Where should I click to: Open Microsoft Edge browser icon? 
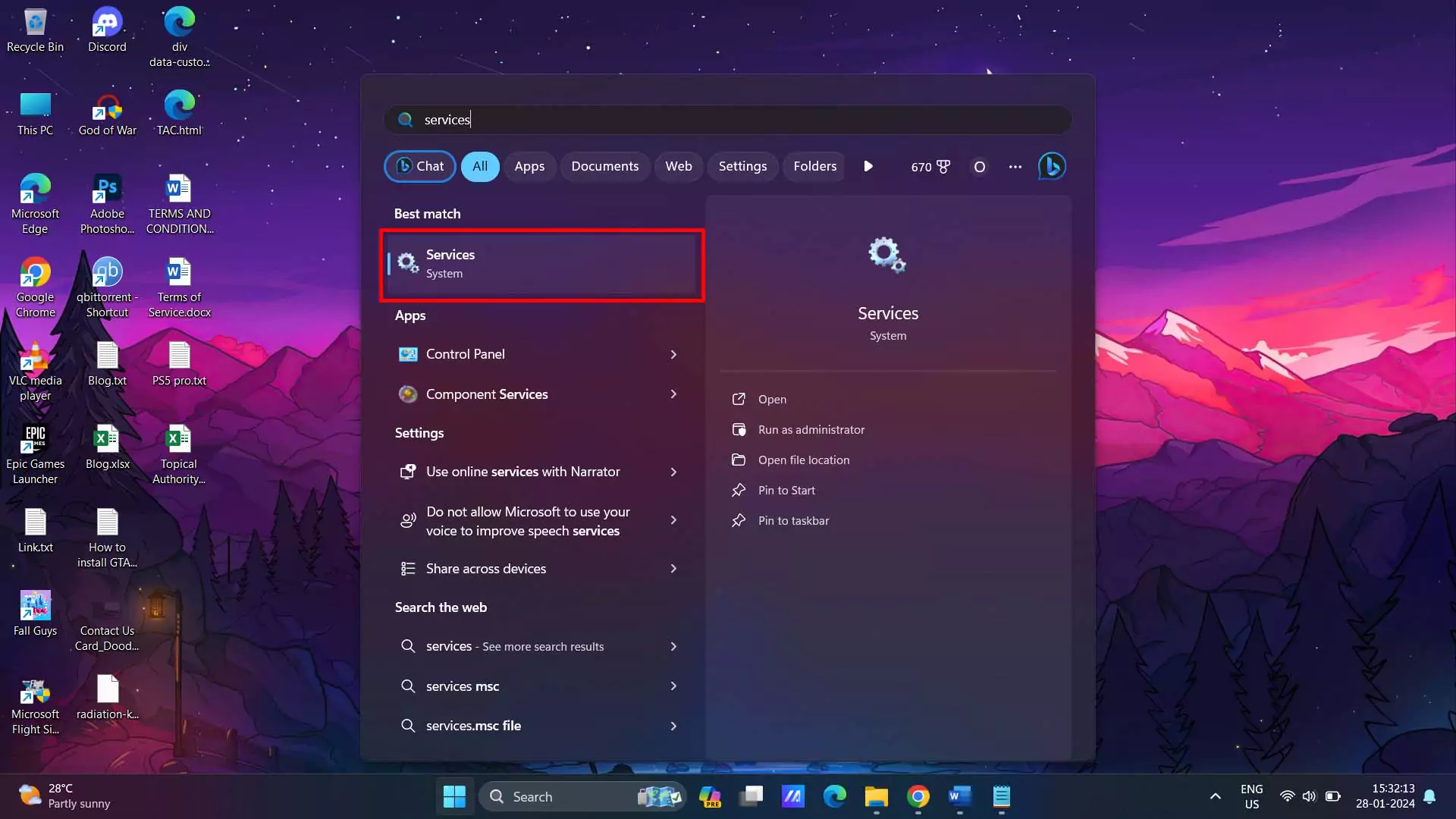click(835, 796)
